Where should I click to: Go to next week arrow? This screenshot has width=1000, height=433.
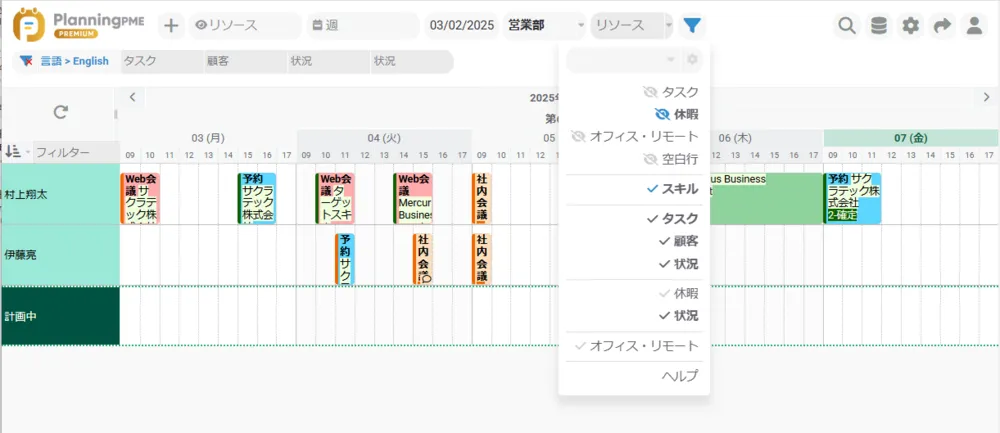click(986, 97)
